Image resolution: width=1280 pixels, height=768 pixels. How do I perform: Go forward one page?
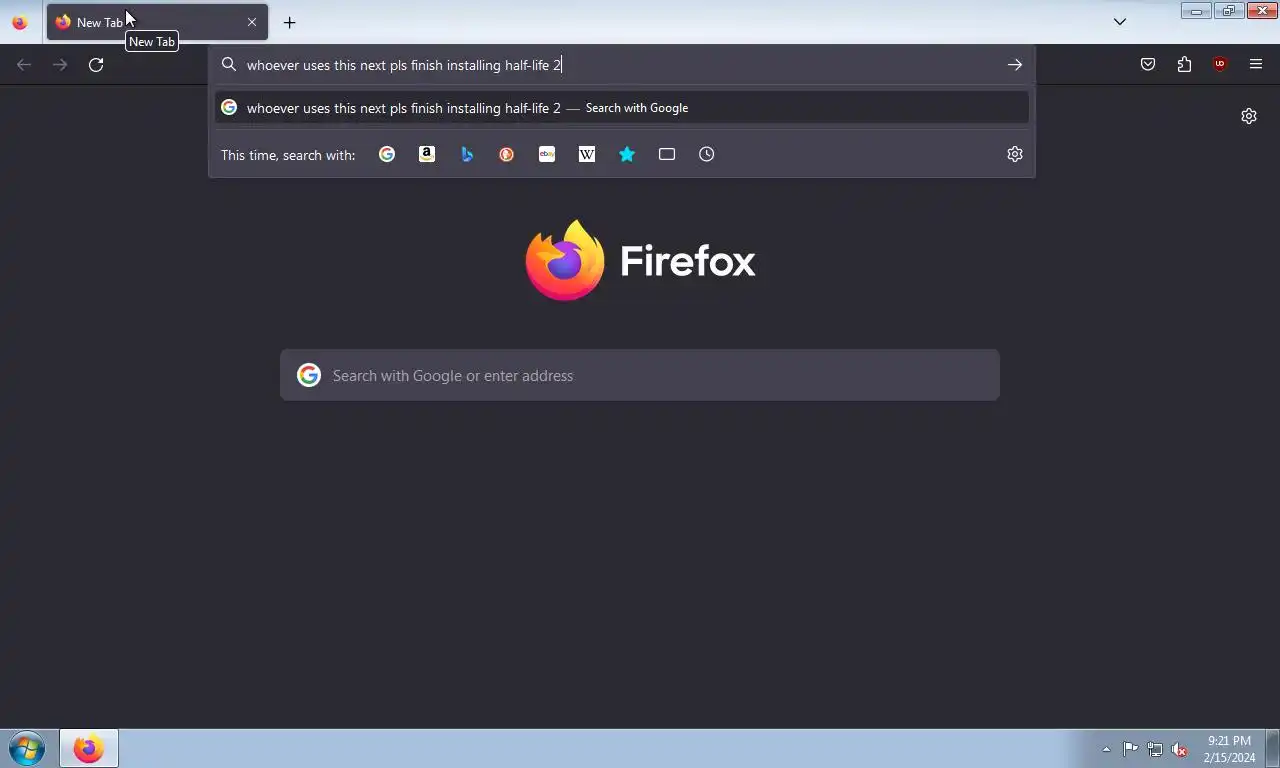[60, 65]
